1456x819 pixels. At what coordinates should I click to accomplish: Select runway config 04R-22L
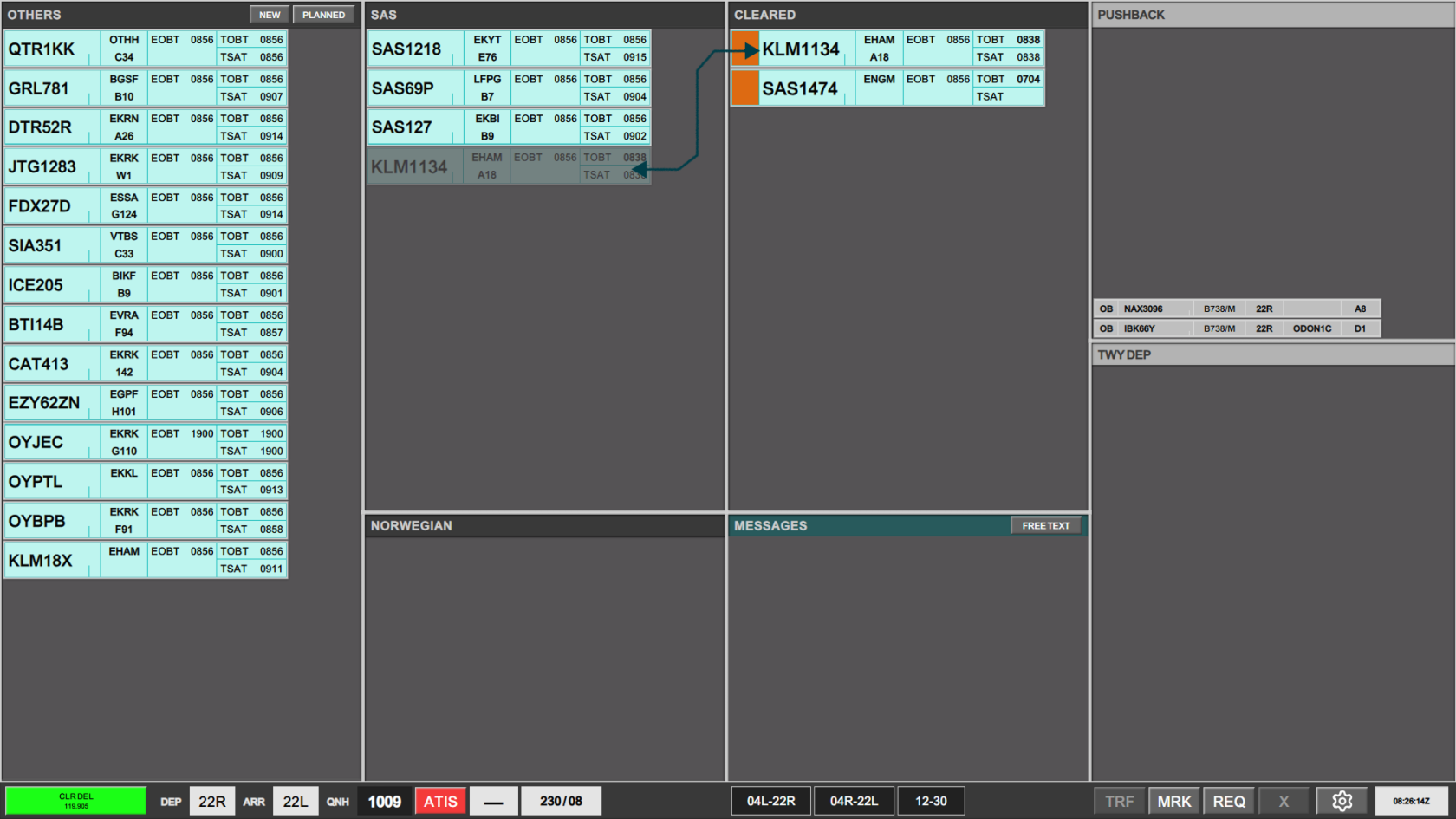point(854,801)
